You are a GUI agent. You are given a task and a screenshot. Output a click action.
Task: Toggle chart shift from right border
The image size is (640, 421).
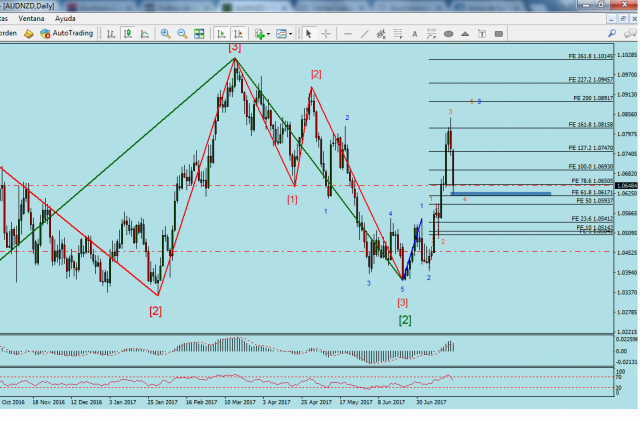pos(238,34)
